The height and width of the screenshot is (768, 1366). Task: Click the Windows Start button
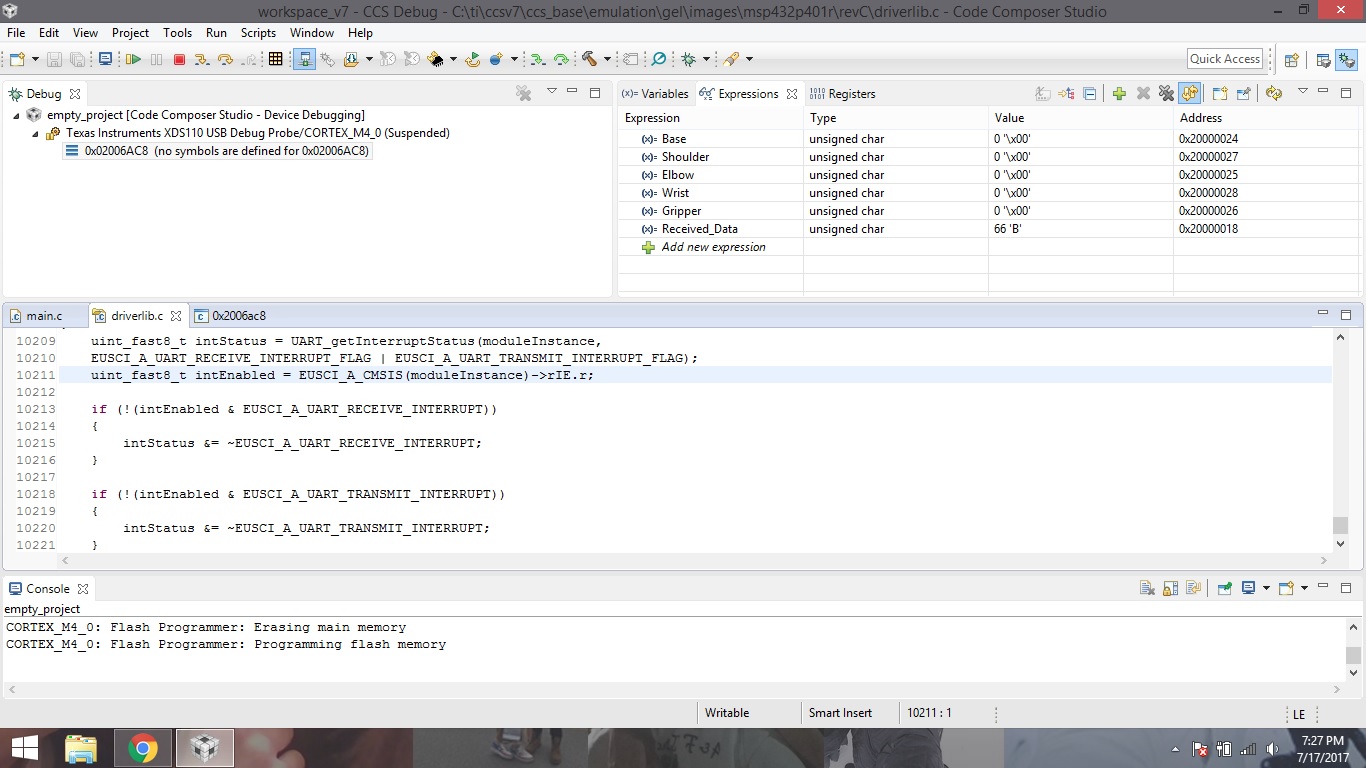coord(24,748)
